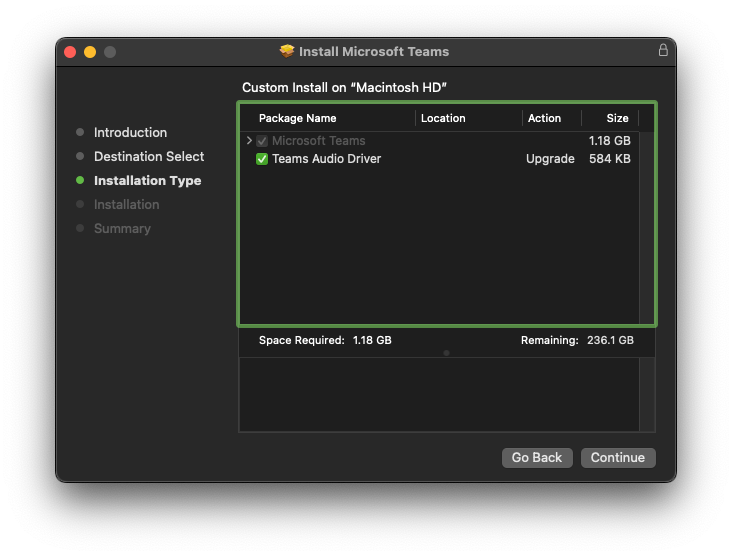Click the Location column header
The width and height of the screenshot is (732, 556).
[x=443, y=118]
